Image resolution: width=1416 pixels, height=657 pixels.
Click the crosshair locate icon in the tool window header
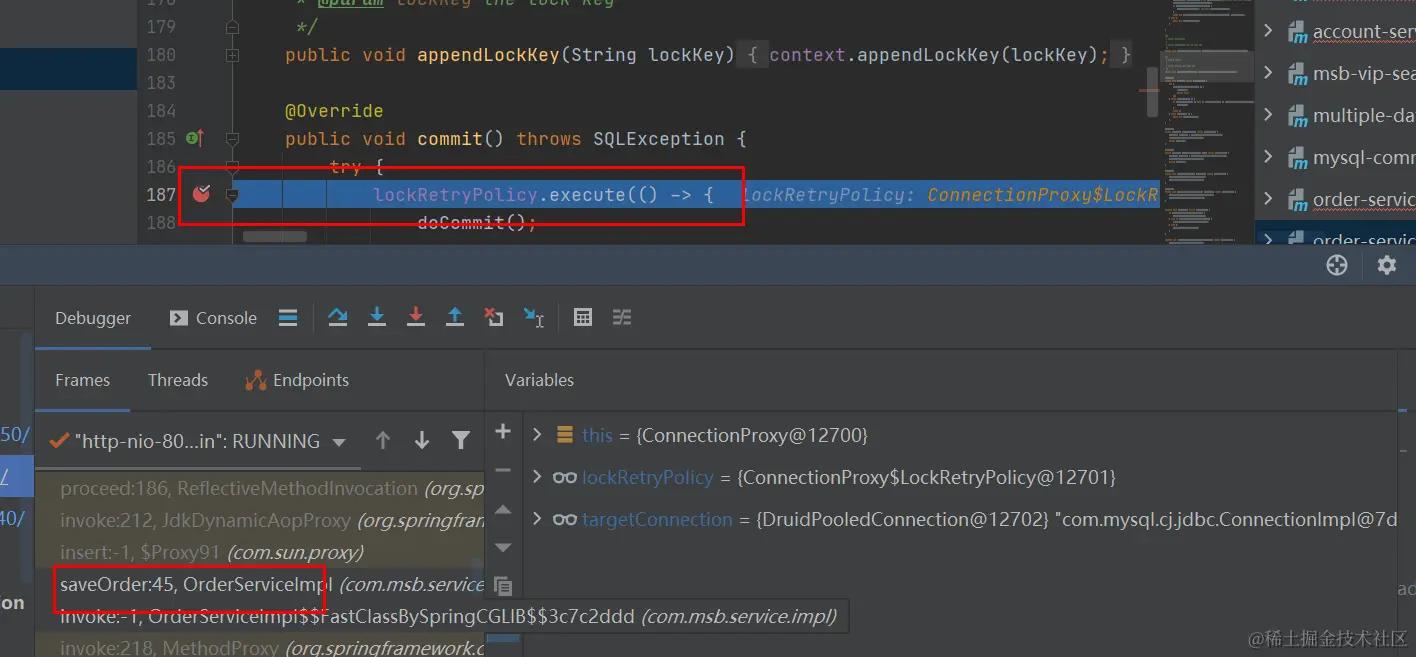(x=1336, y=265)
